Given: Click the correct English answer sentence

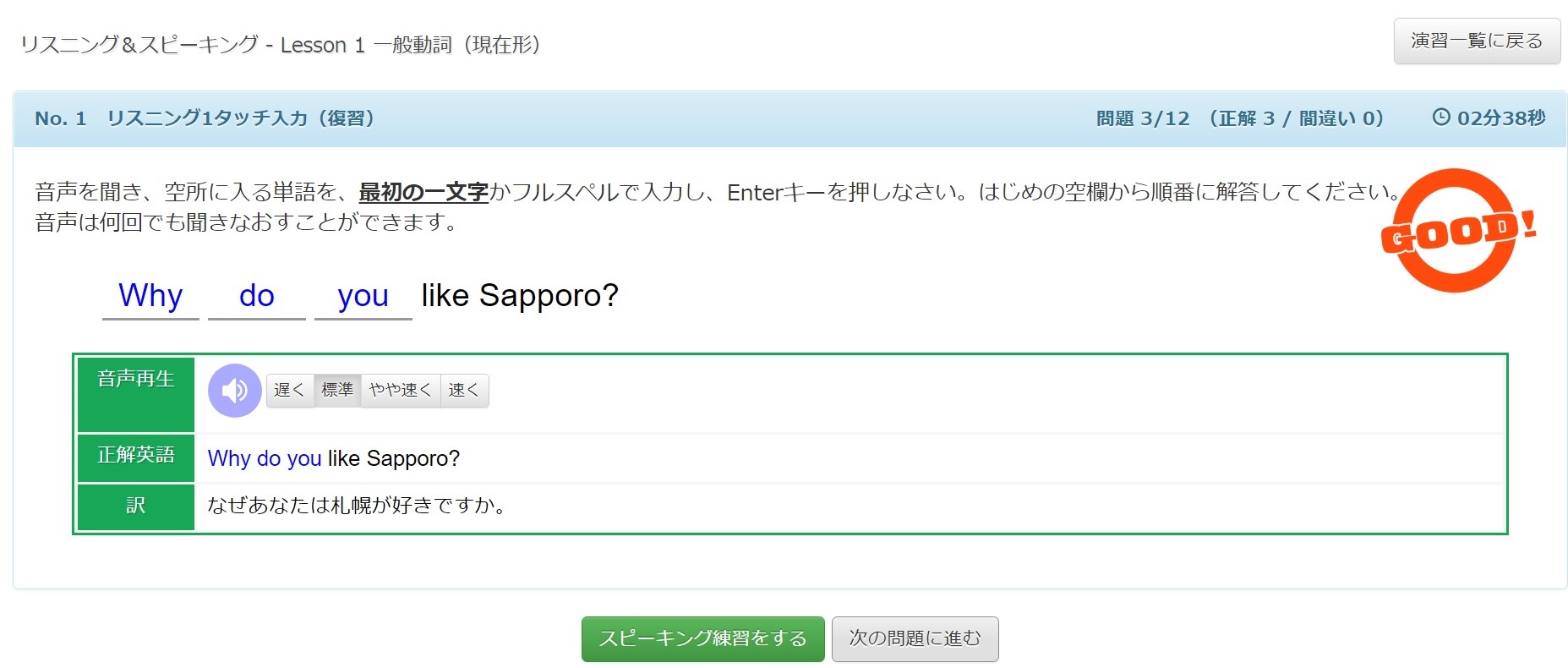Looking at the screenshot, I should (x=333, y=458).
